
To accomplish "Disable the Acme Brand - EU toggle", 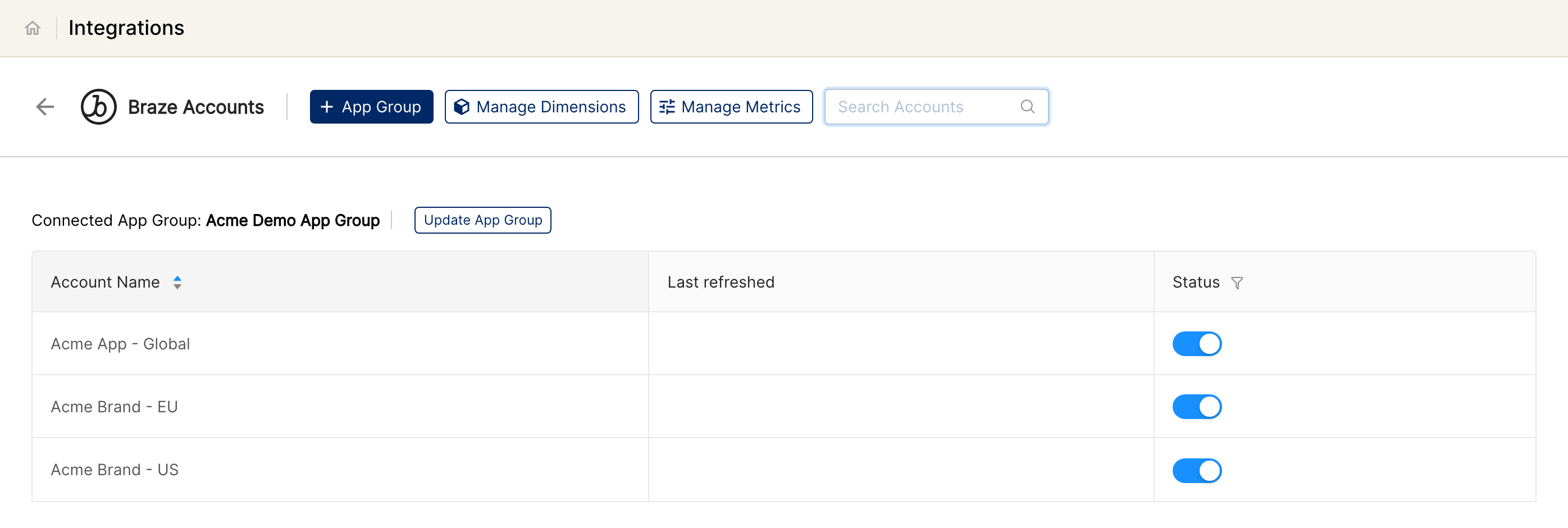I will click(x=1197, y=407).
